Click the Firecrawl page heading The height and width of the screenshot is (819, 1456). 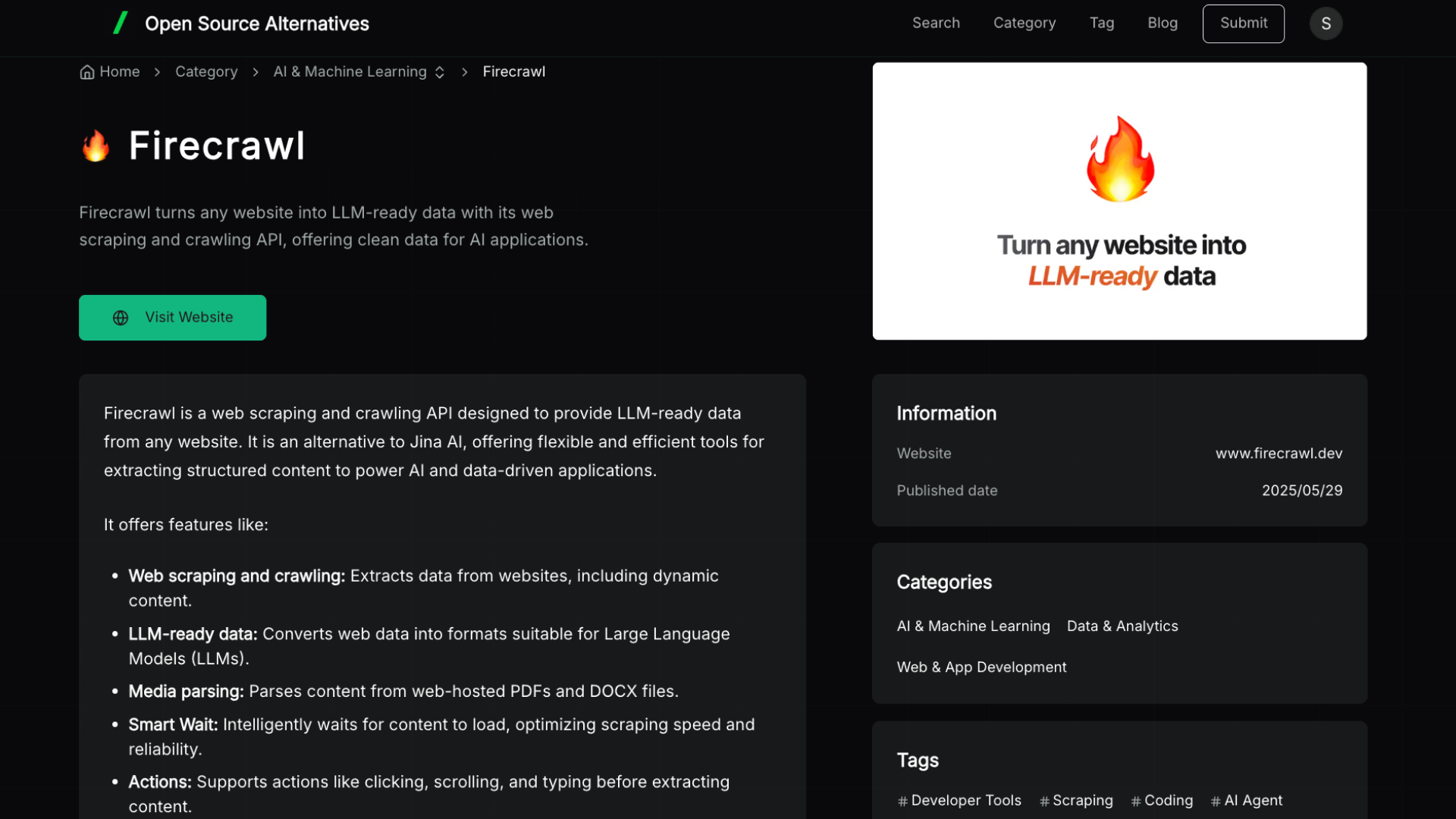(216, 146)
